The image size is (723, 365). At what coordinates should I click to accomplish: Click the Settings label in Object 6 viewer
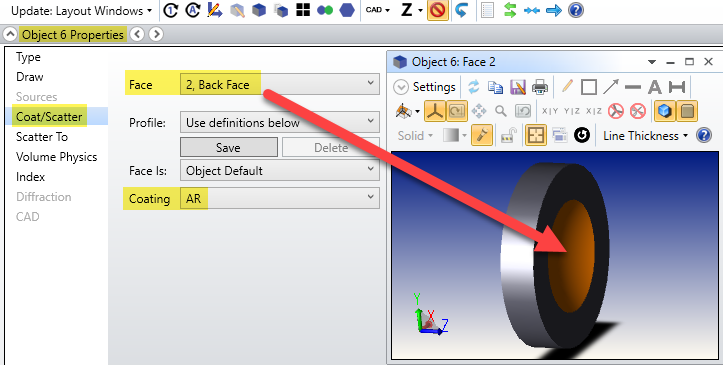(x=434, y=87)
